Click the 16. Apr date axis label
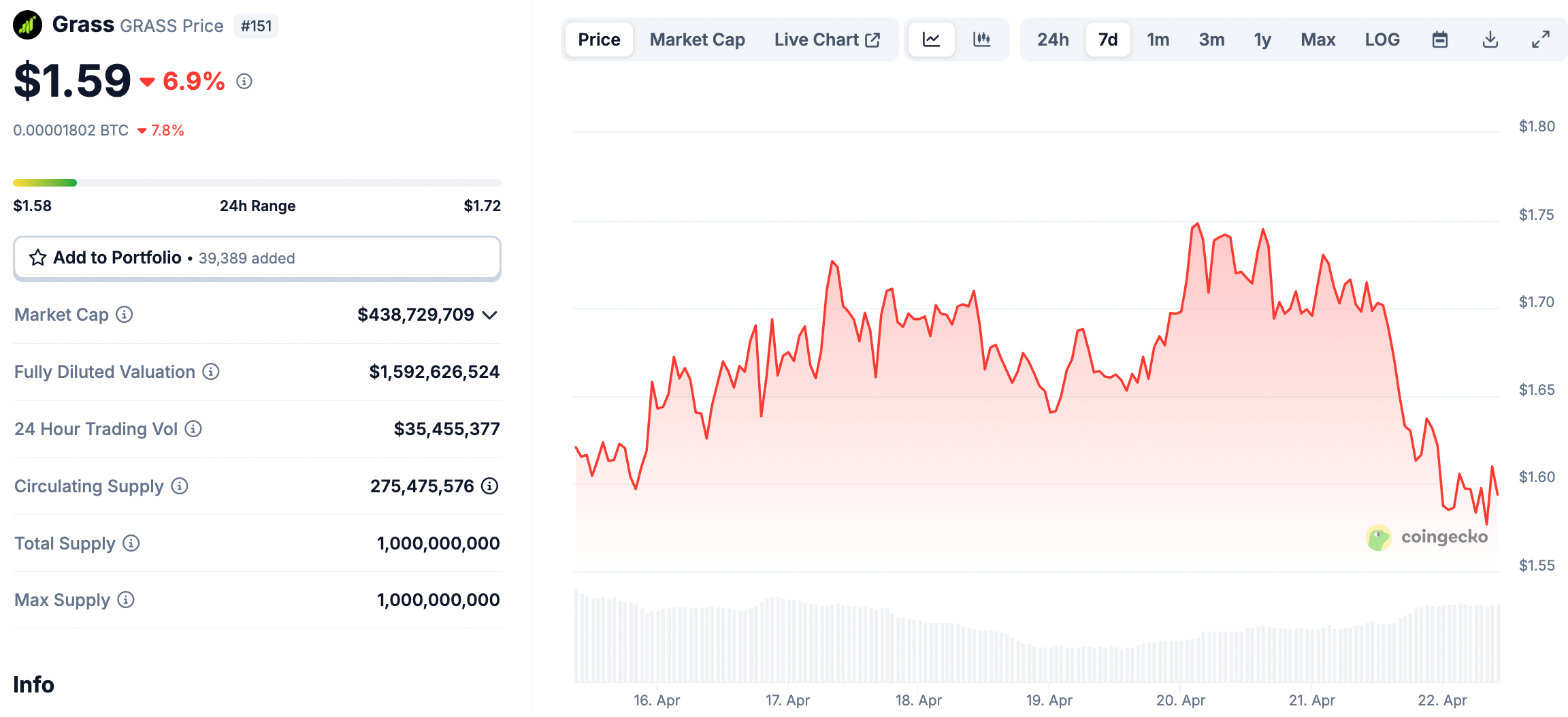This screenshot has height=717, width=1568. (x=657, y=700)
